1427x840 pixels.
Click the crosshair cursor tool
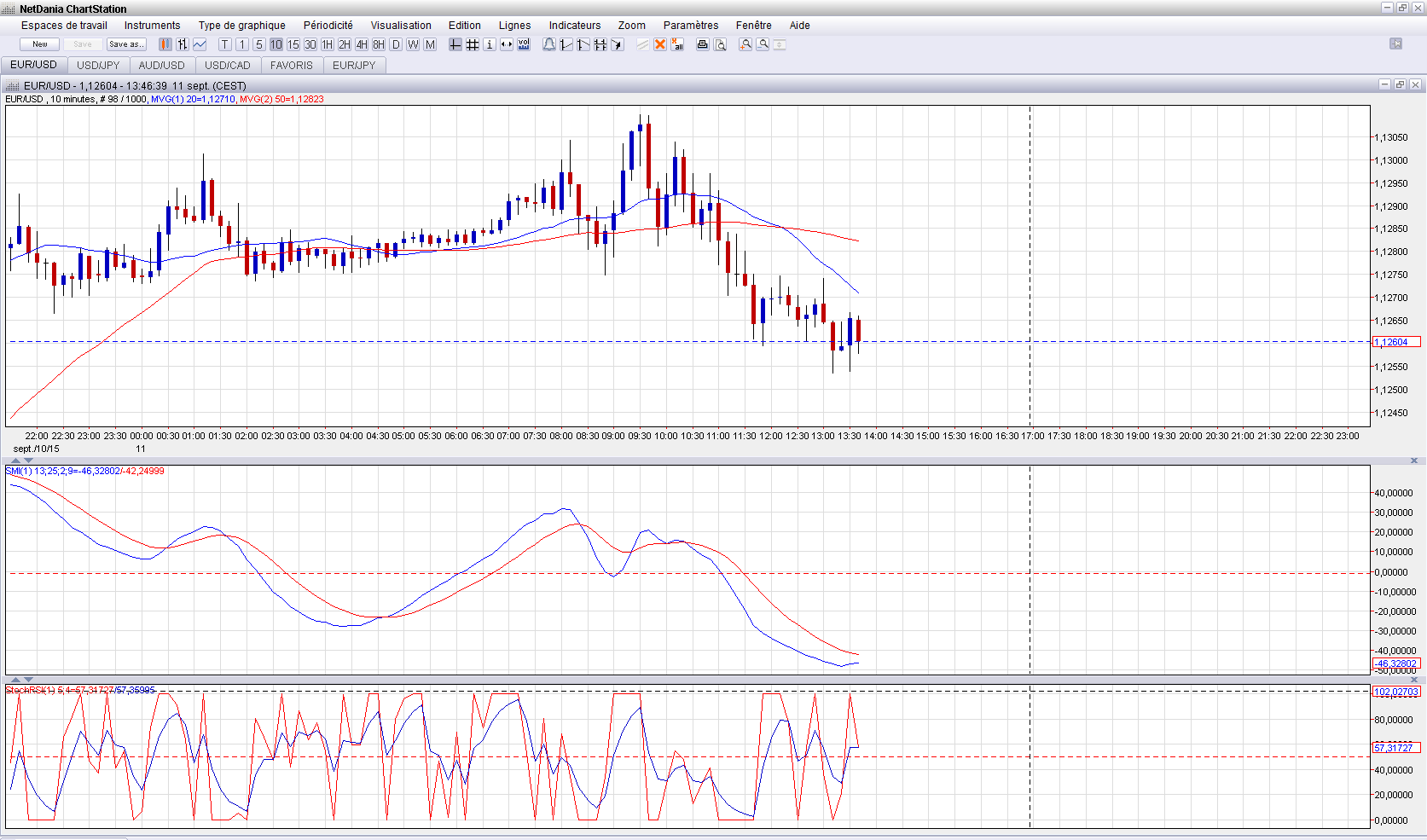point(455,44)
